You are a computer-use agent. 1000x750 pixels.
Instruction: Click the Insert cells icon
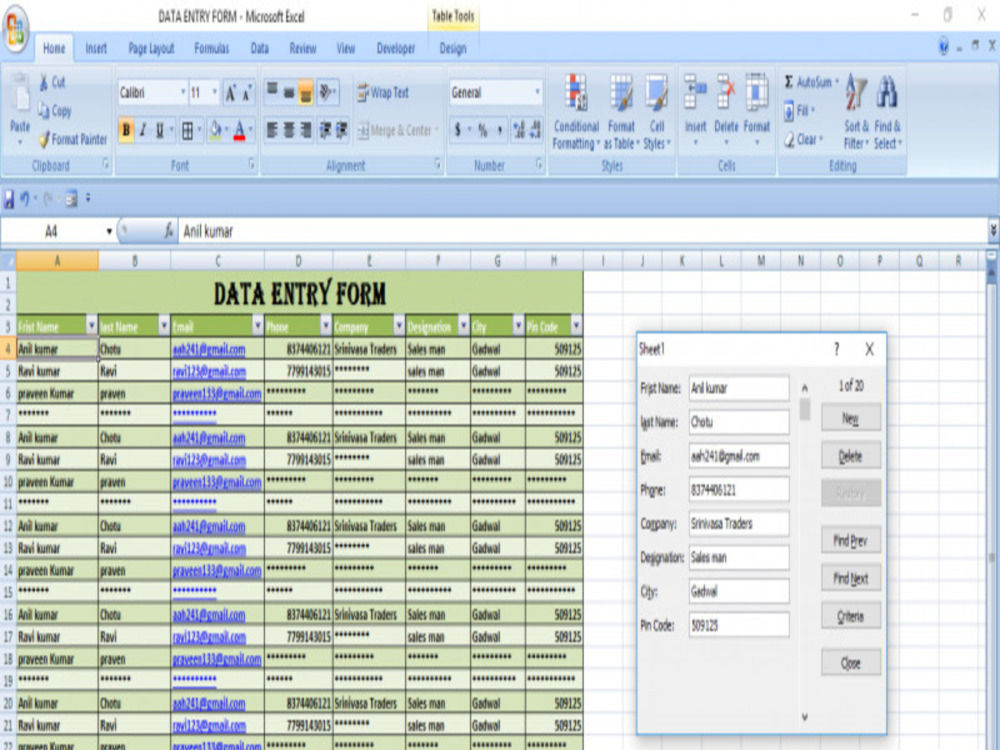695,93
